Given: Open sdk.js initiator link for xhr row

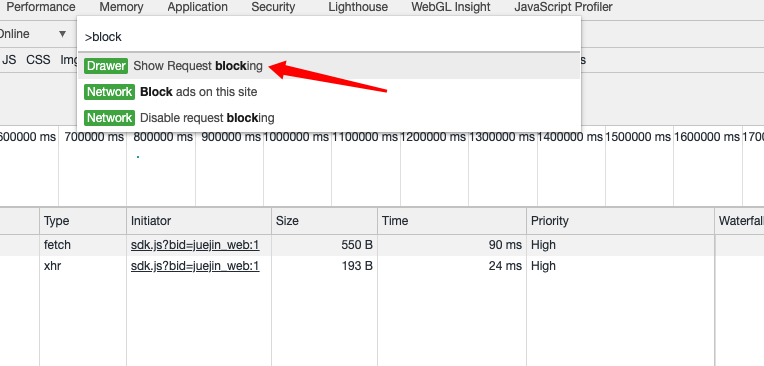Looking at the screenshot, I should [x=195, y=266].
